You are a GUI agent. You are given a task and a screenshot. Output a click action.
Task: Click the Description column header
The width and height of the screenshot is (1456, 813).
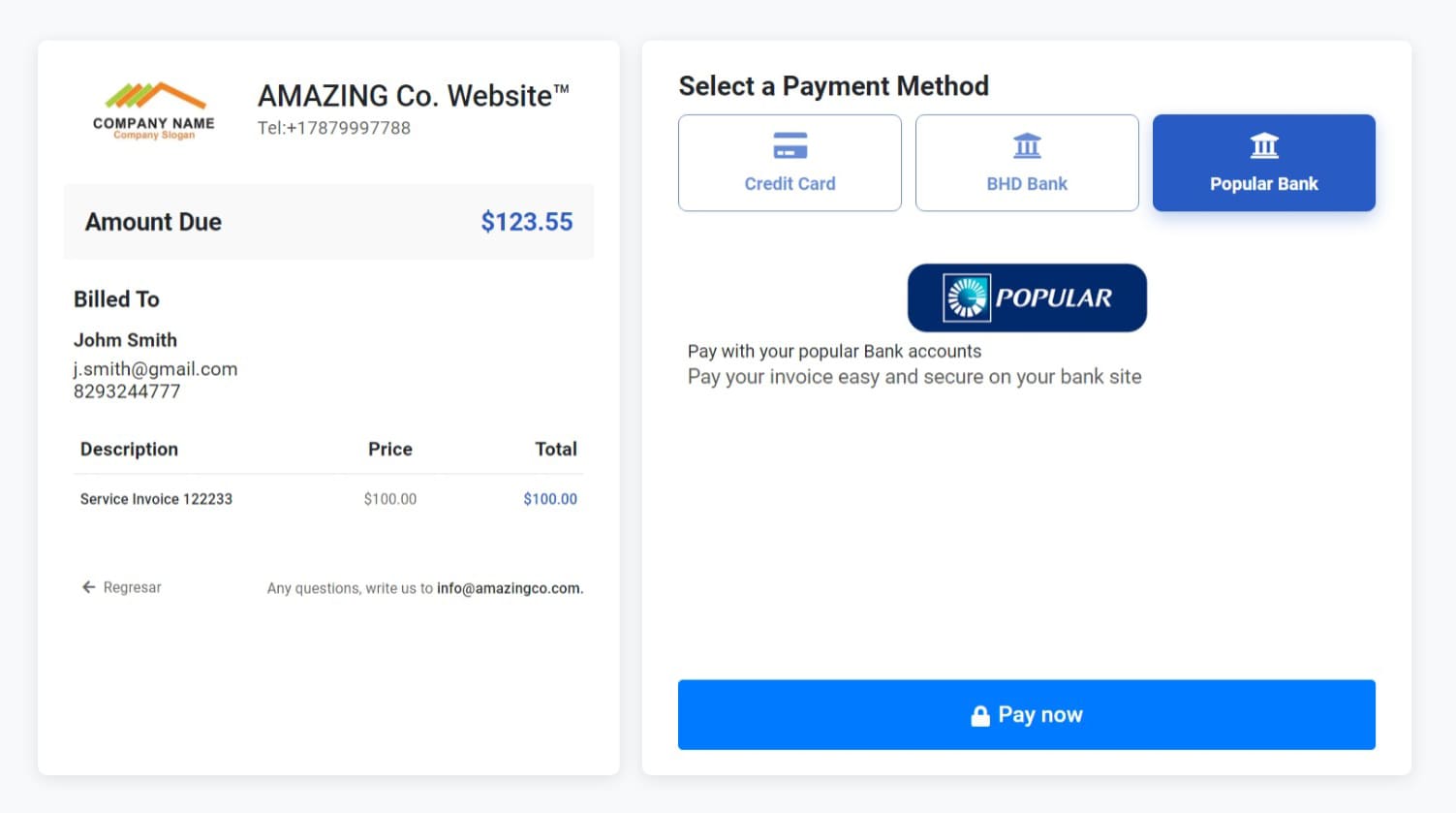click(129, 450)
